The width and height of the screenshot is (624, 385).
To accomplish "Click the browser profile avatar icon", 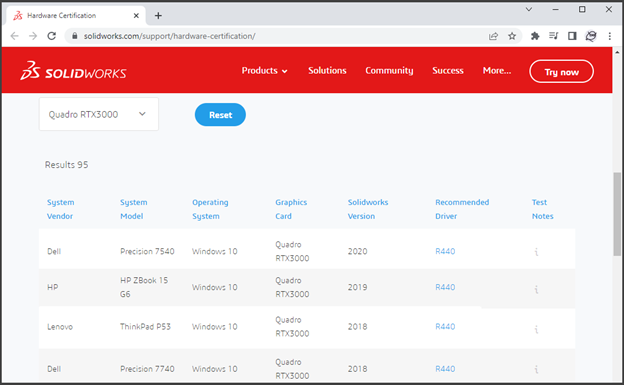I will click(591, 36).
